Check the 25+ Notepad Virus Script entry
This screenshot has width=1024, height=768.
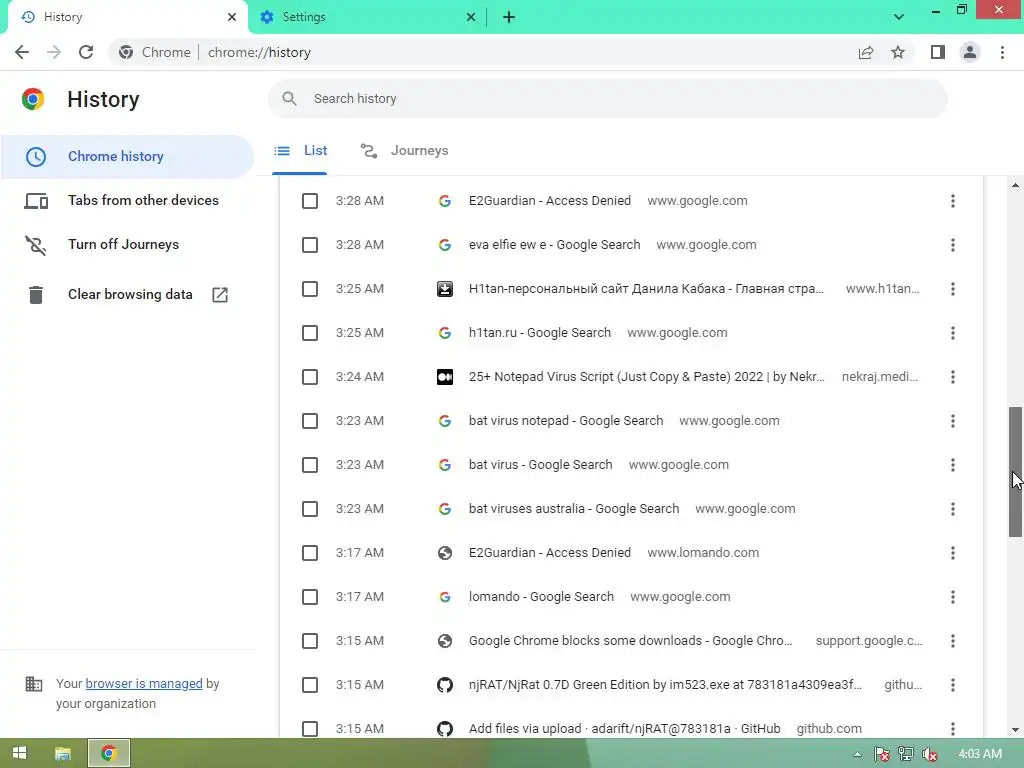pos(310,377)
